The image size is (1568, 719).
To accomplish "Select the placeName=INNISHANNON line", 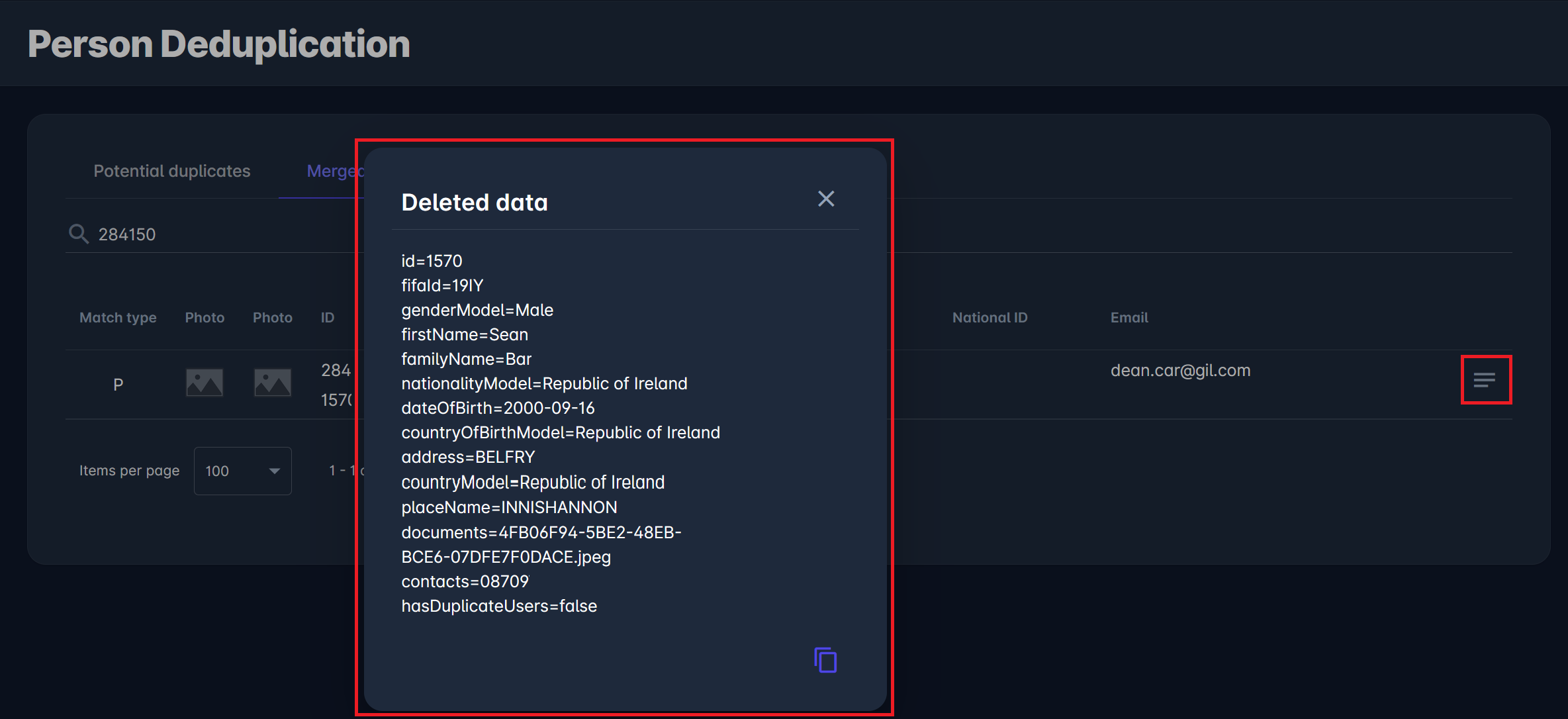I will coord(509,507).
